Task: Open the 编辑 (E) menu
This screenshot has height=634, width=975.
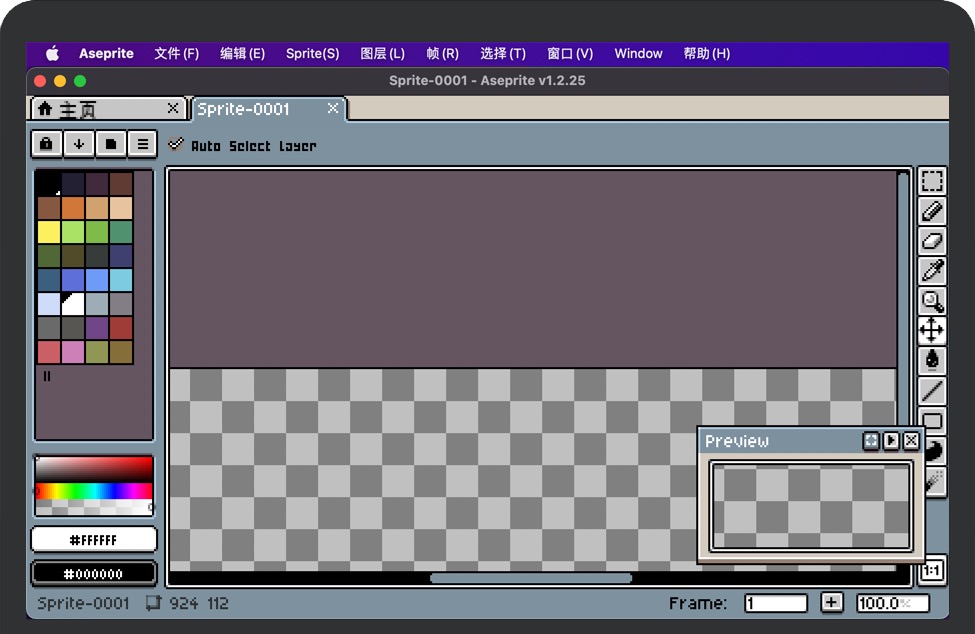Action: point(243,53)
